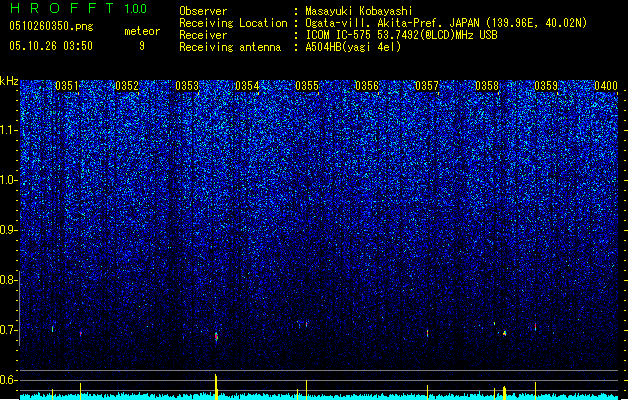This screenshot has height=400, width=629.
Task: Click the tallest yellow intensity spike under 0353
Action: pos(216,387)
